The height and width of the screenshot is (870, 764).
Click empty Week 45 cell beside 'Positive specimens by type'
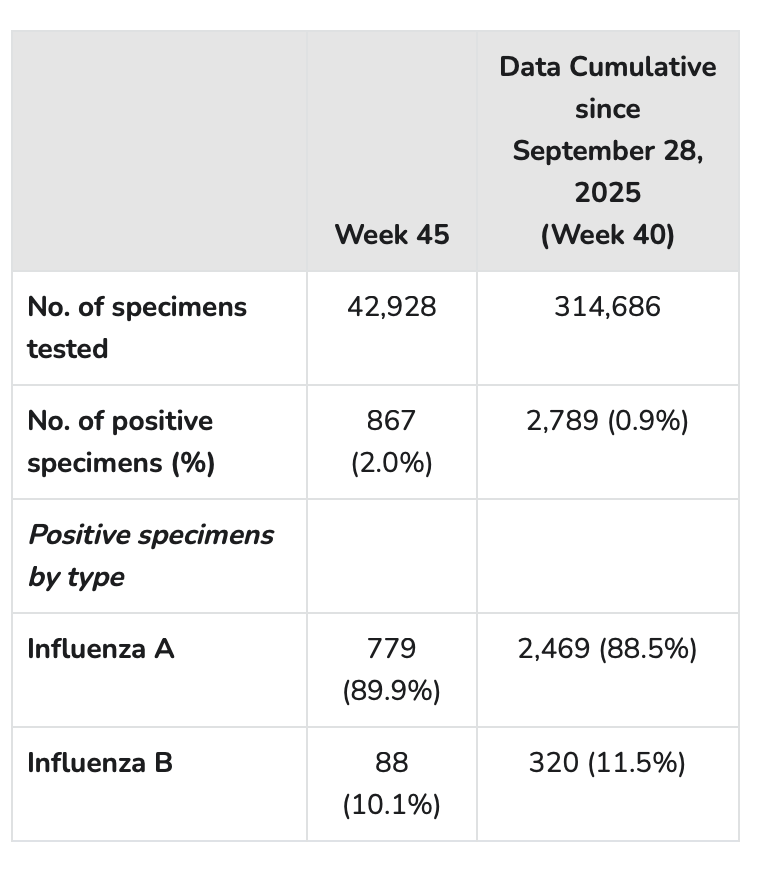(x=391, y=556)
